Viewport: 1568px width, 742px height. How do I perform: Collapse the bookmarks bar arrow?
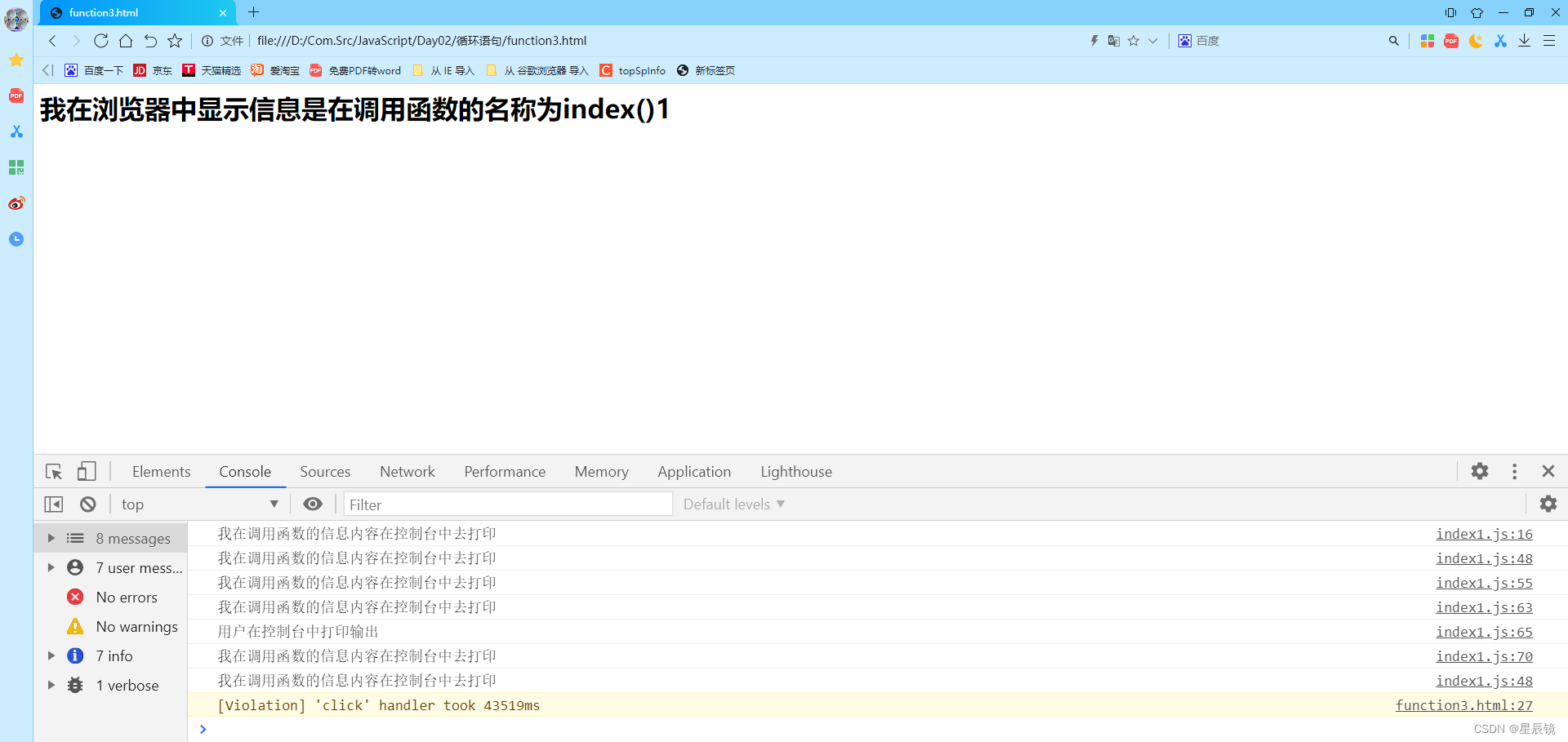point(47,70)
